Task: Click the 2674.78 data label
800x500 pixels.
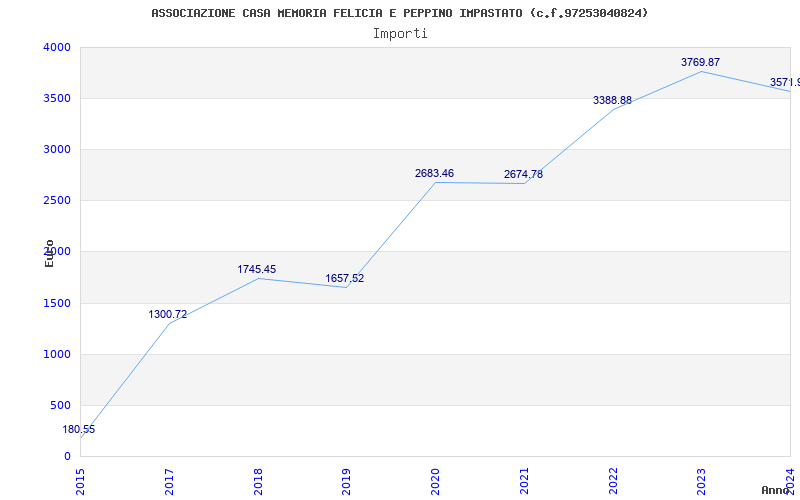Action: pos(523,174)
